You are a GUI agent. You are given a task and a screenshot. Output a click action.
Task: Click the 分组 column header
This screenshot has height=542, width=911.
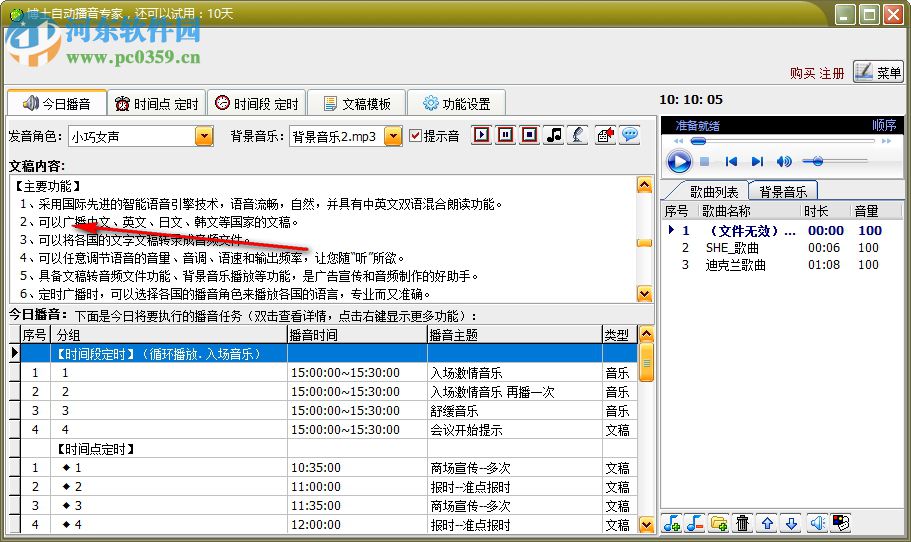tap(168, 335)
